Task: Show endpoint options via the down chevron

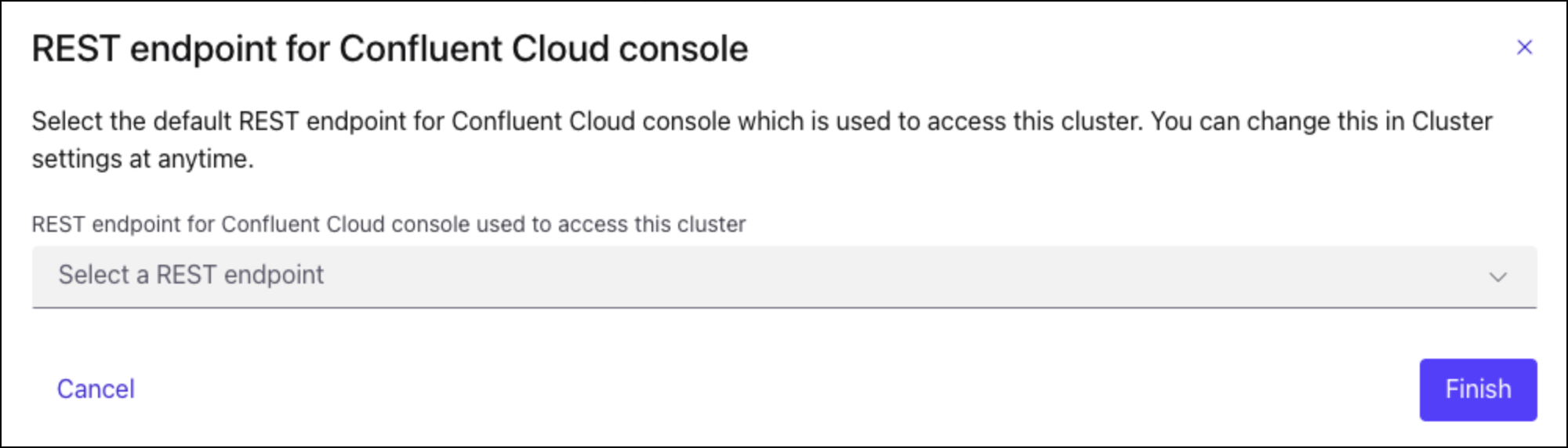Action: coord(1497,276)
